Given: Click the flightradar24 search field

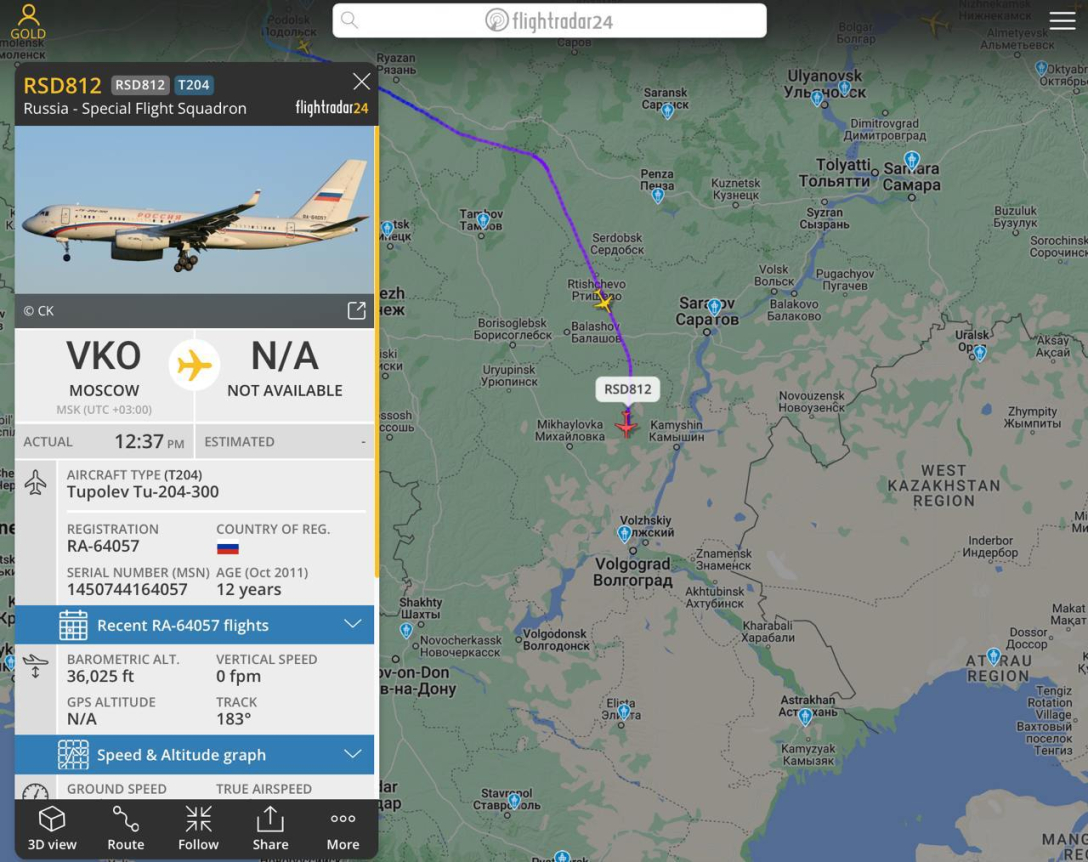Looking at the screenshot, I should tap(550, 21).
